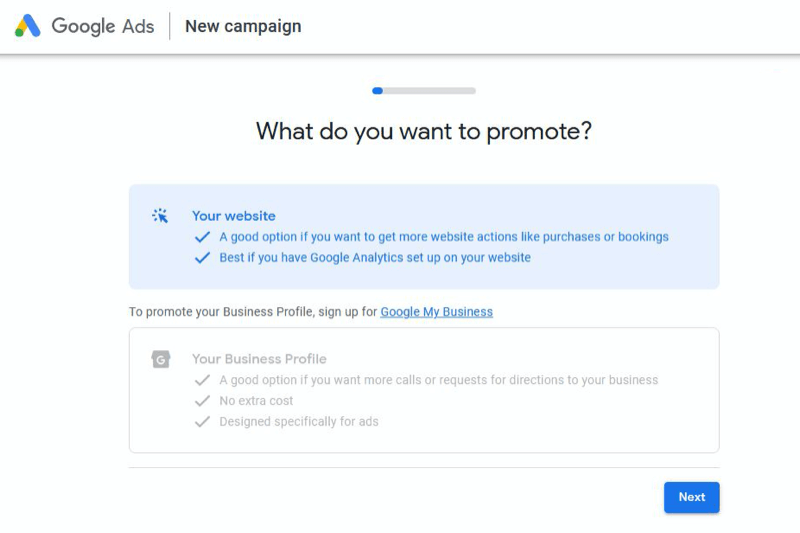Screen dimensions: 800x533
Task: Choose the 'Your website' heading text
Action: pos(234,216)
